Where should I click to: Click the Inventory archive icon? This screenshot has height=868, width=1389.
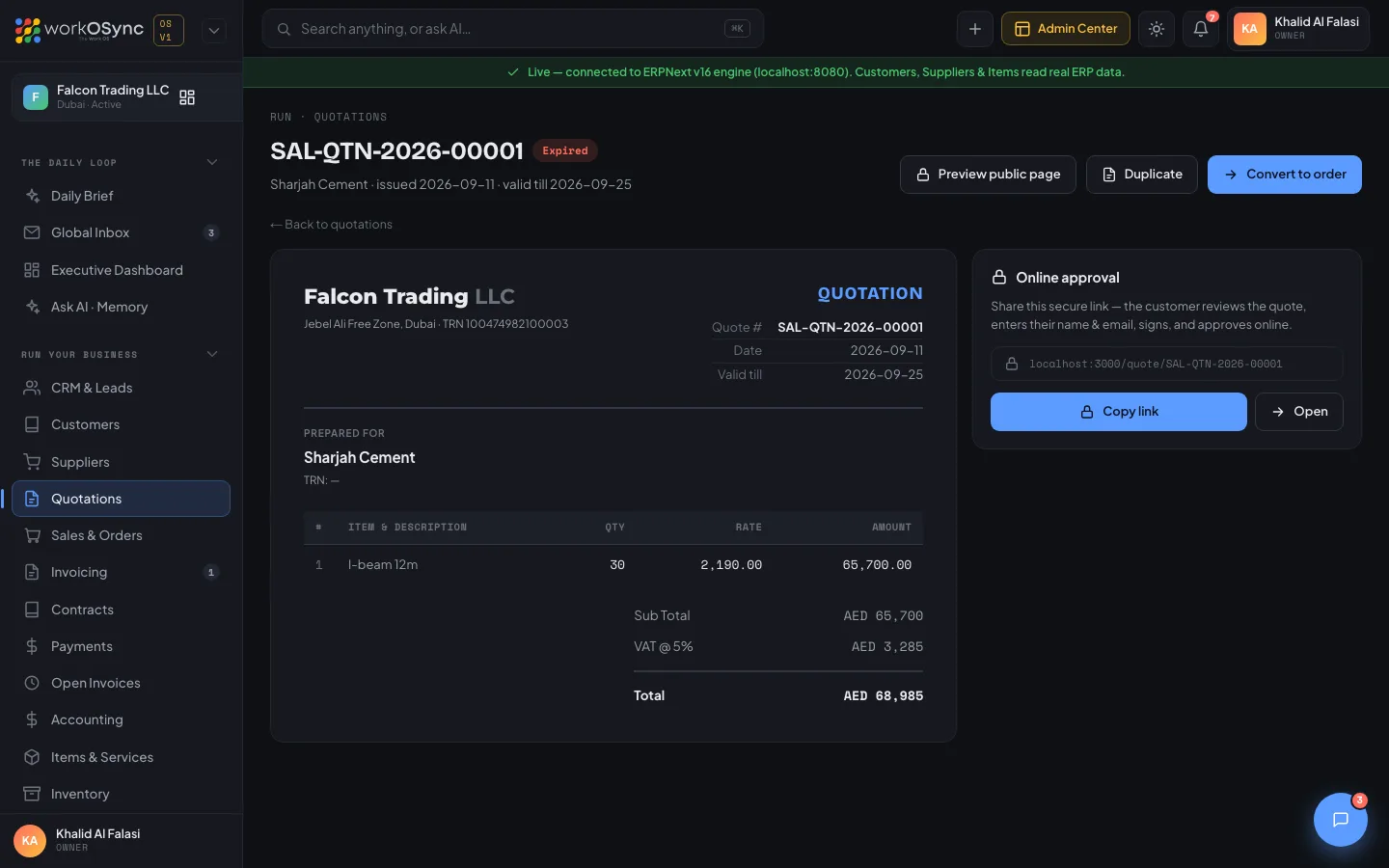pos(32,794)
